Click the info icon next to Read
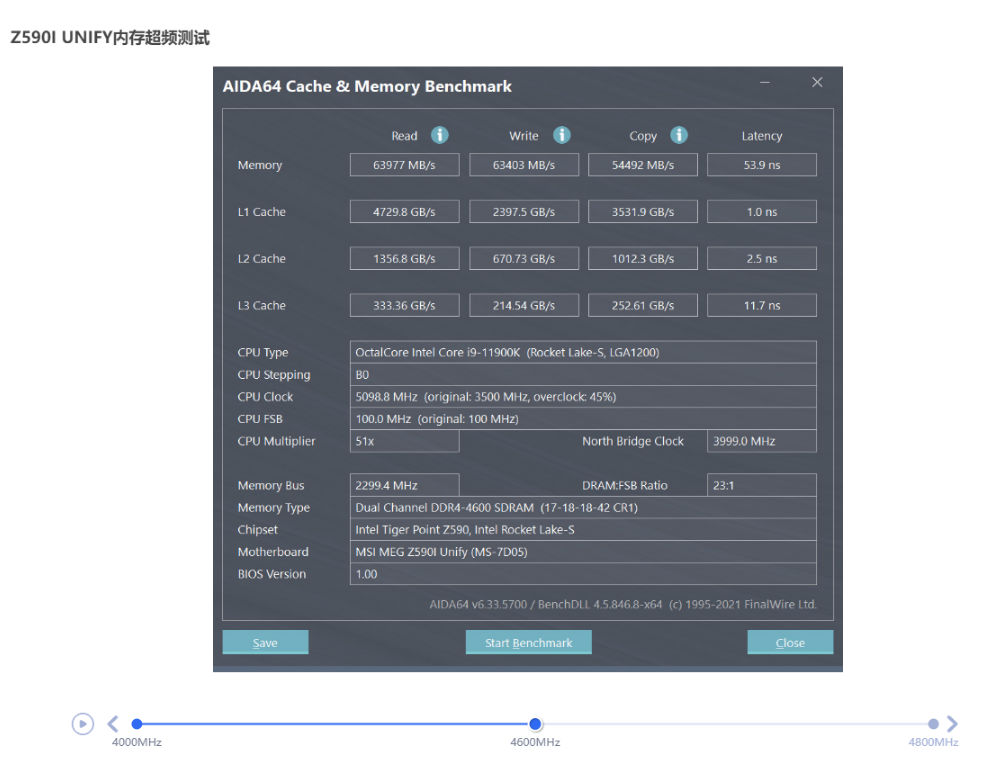Viewport: 986px width, 767px height. [440, 135]
